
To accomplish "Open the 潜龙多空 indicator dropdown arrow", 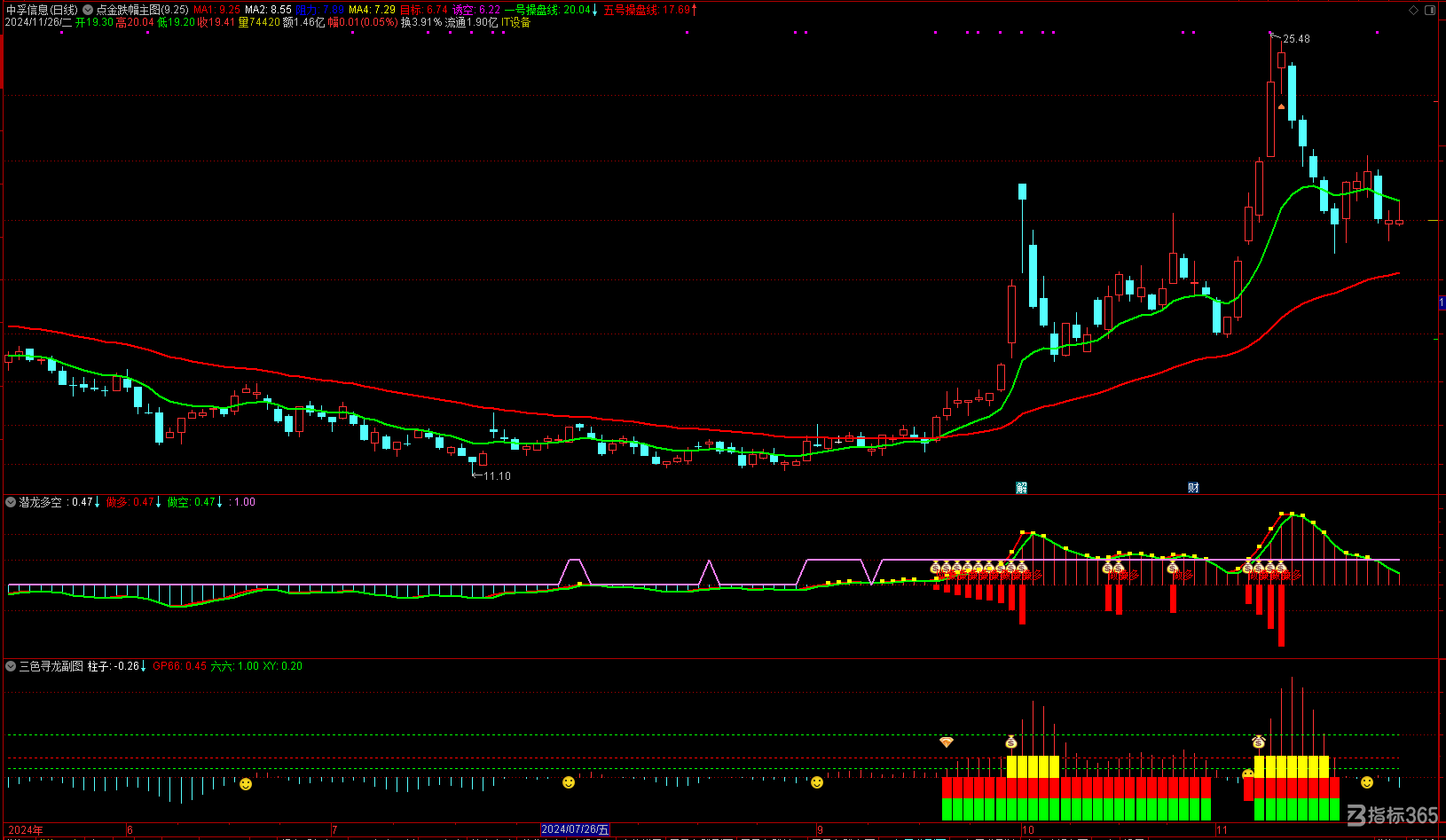I will (x=11, y=502).
